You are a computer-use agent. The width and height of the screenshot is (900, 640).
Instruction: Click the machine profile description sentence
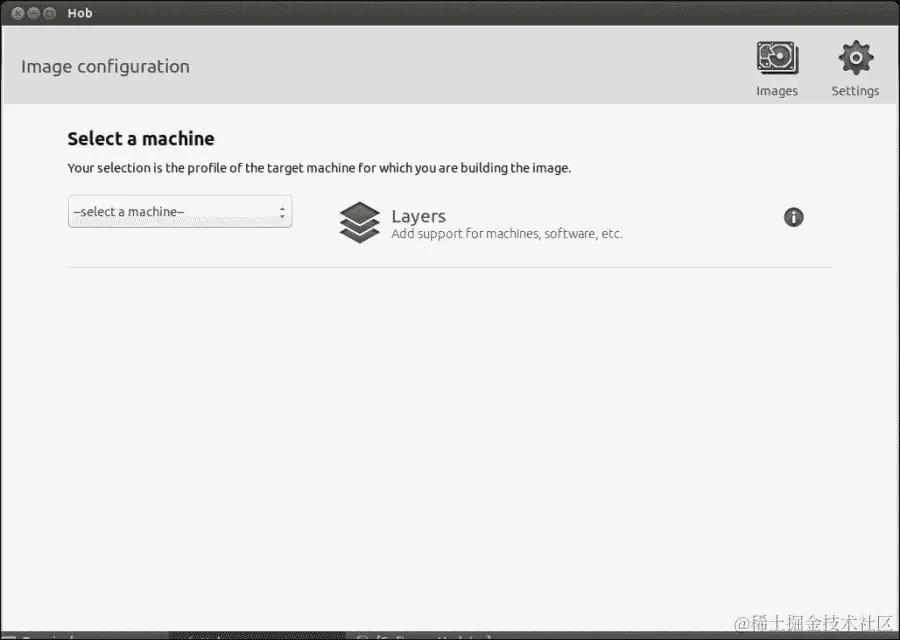tap(319, 168)
